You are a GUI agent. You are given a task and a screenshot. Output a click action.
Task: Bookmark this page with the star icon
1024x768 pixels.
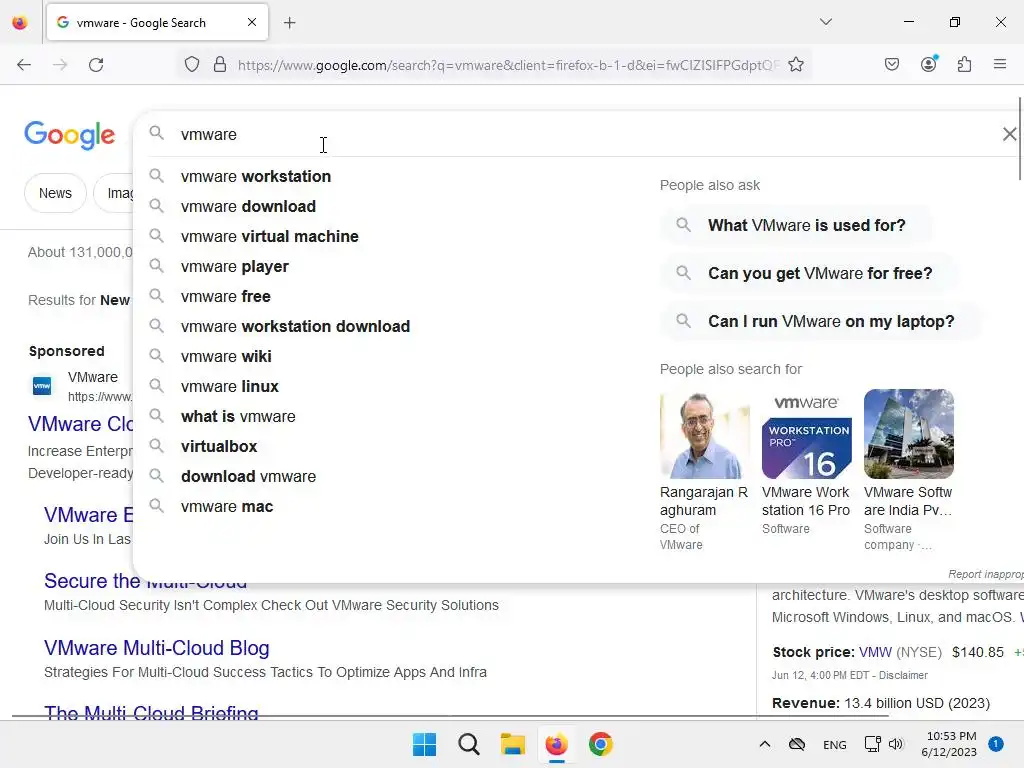pos(795,65)
